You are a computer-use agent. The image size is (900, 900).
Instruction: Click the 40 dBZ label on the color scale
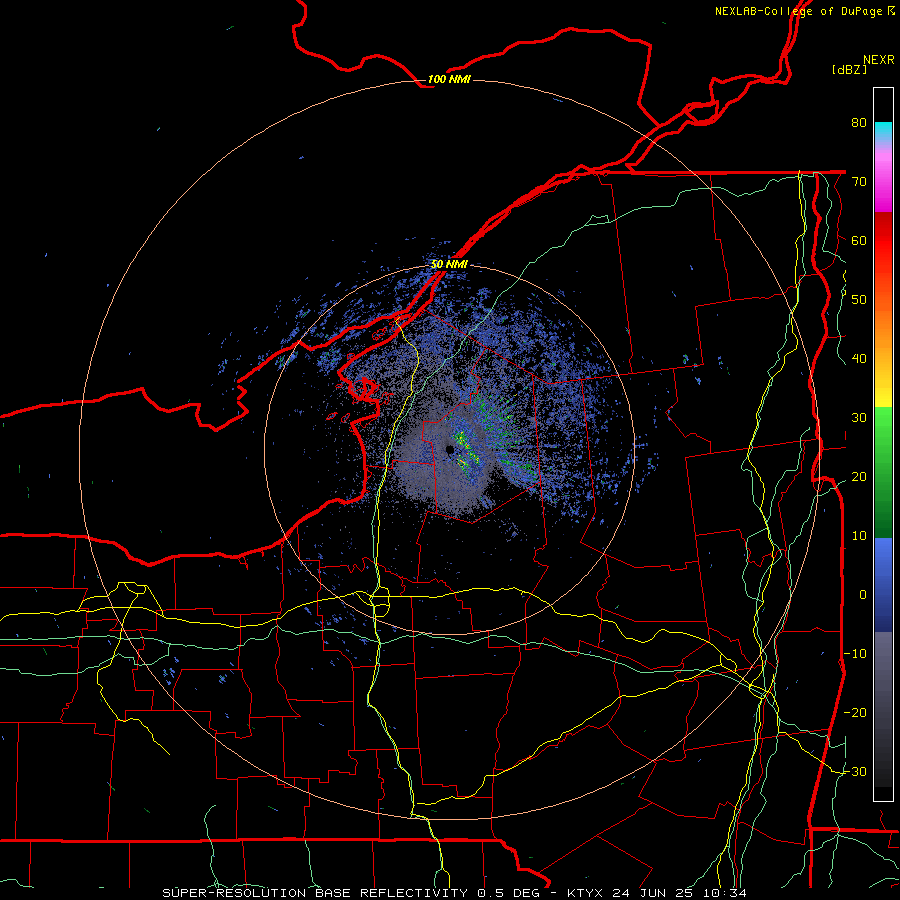click(x=859, y=359)
